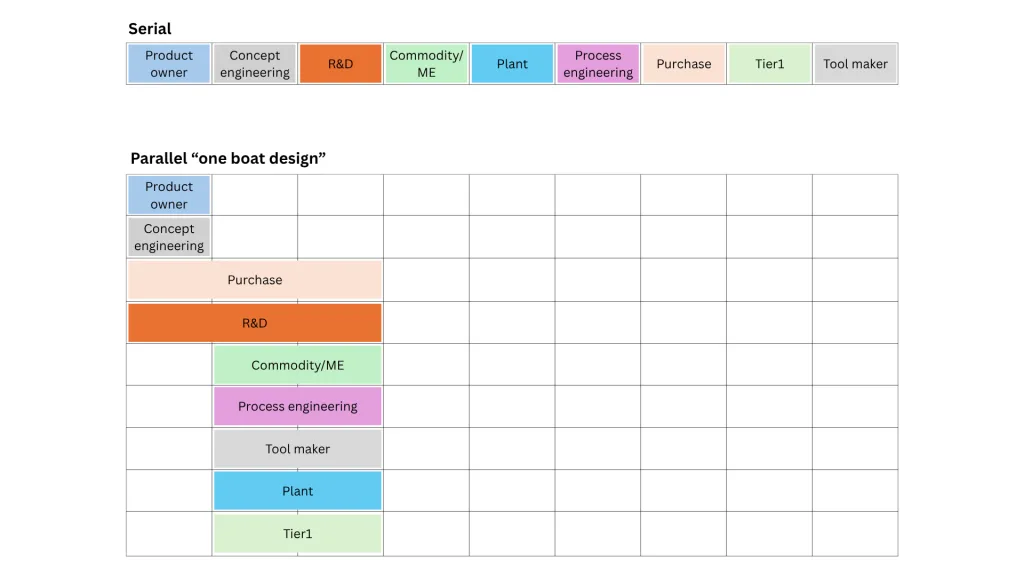Screen dimensions: 1024x576
Task: Select the Product owner box in Parallel grid
Action: 169,195
